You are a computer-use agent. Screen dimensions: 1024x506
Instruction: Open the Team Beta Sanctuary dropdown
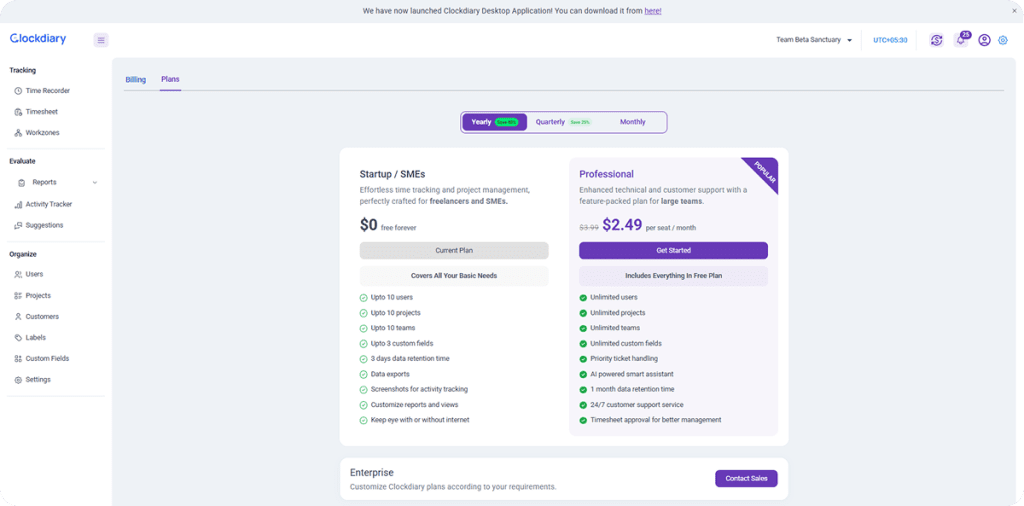tap(814, 40)
